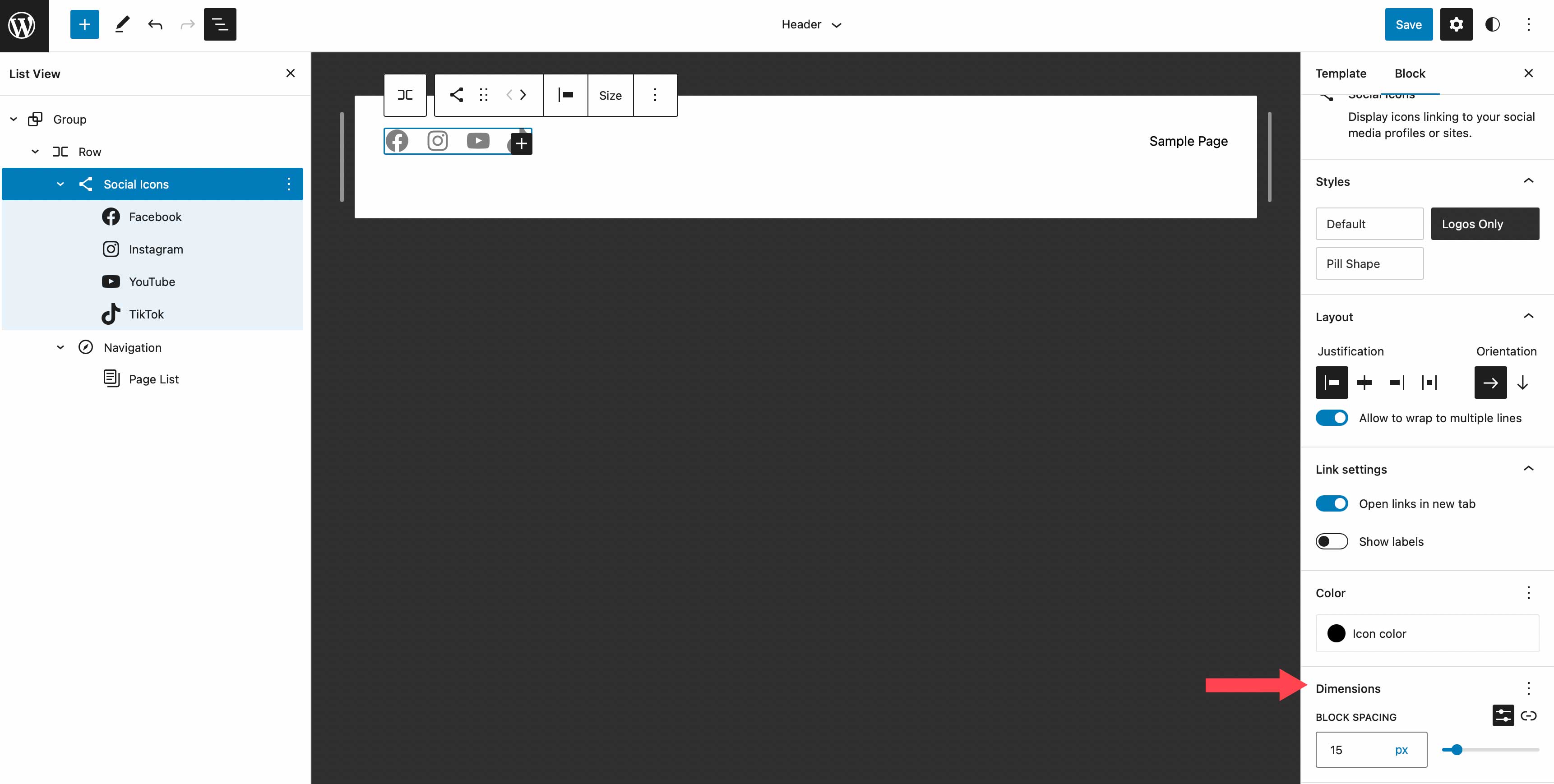Drag the block spacing slider

[1456, 749]
